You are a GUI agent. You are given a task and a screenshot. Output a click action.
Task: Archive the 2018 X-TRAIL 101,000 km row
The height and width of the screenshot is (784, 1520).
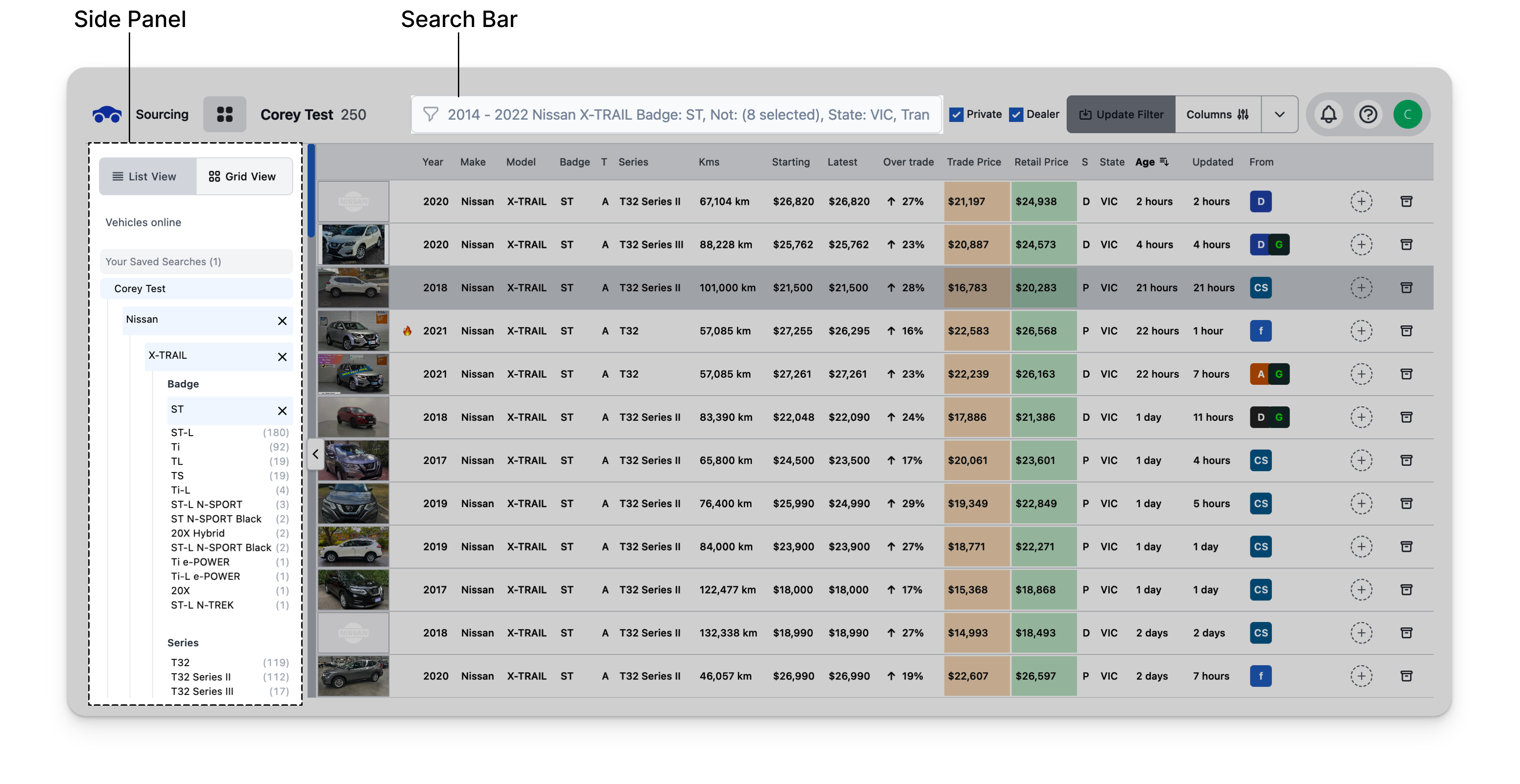pos(1406,288)
